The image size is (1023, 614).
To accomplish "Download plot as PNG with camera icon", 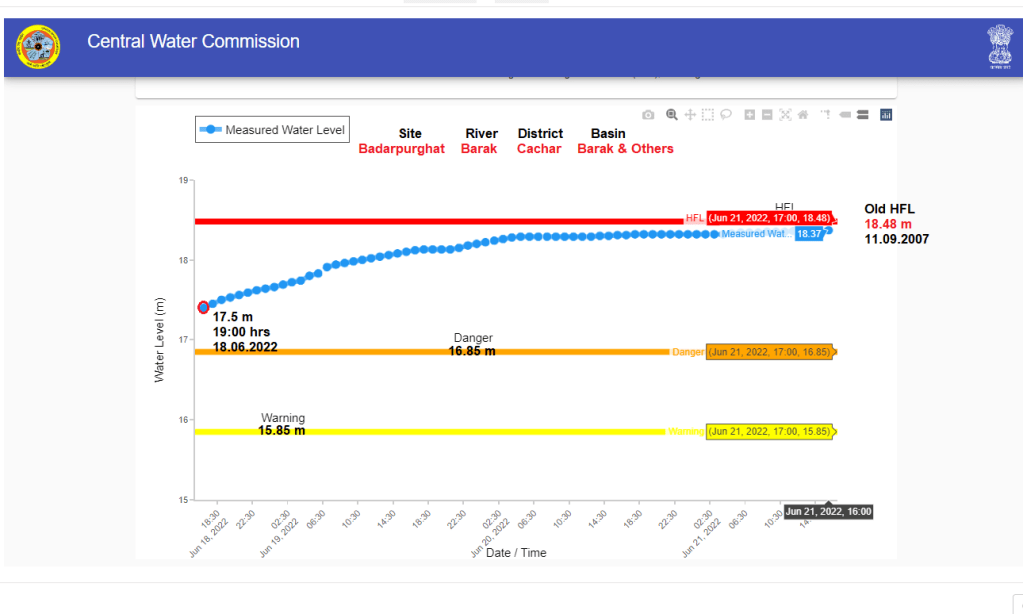I will point(648,115).
